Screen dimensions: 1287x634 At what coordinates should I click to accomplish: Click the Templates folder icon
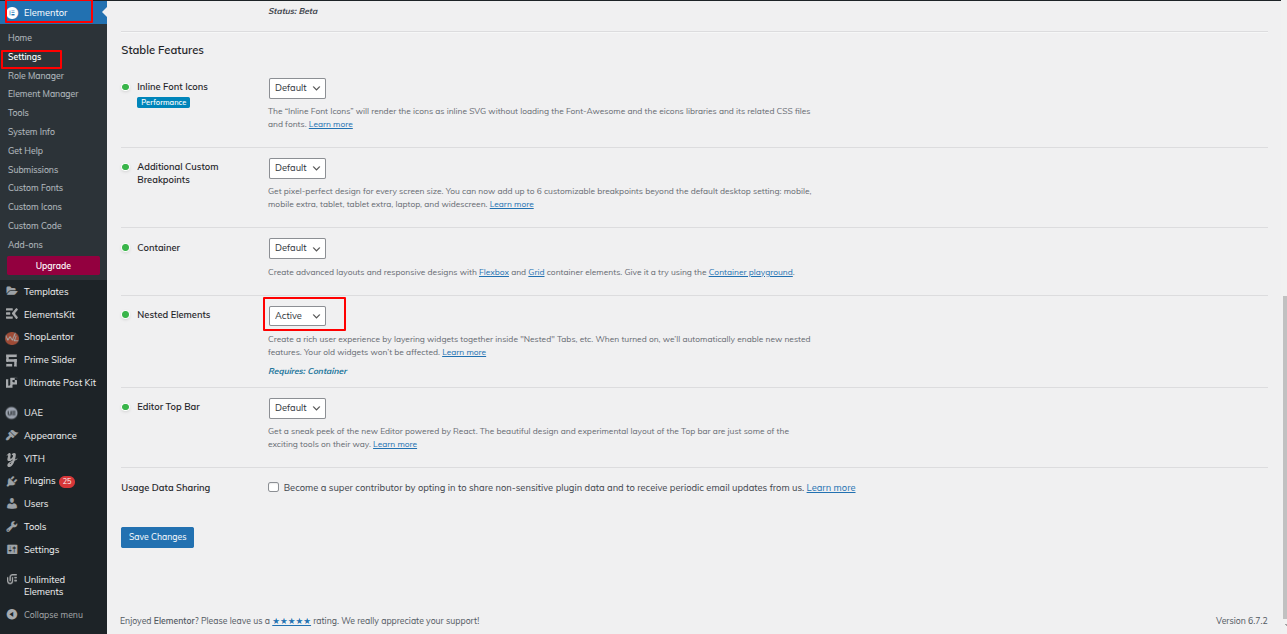point(12,292)
